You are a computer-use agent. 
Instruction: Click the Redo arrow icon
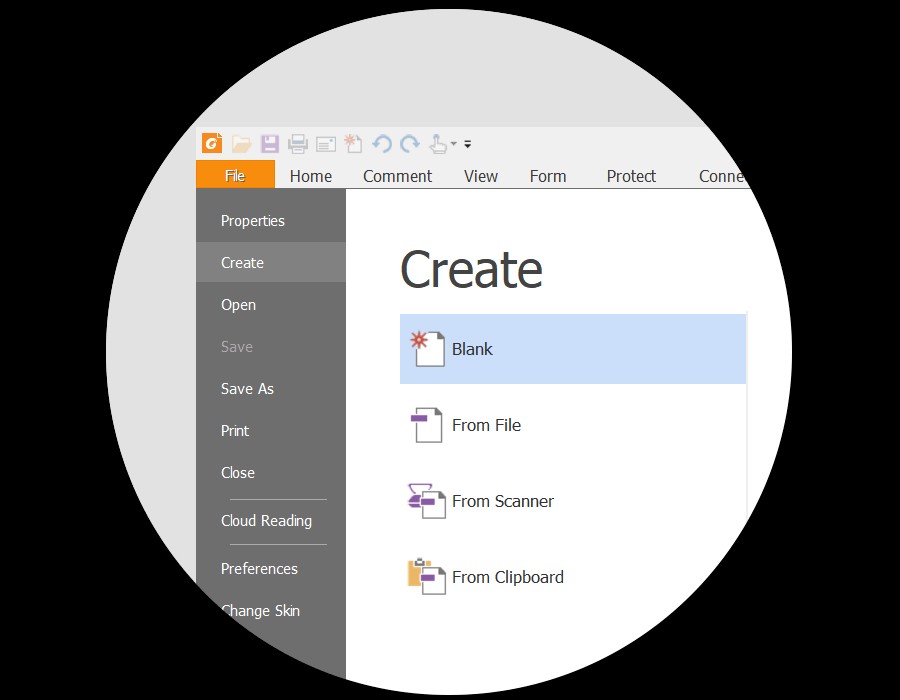[x=410, y=144]
